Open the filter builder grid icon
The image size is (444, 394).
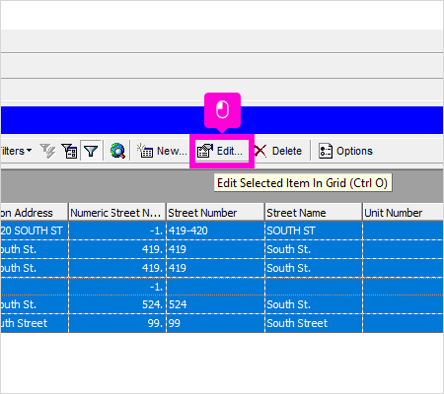pos(69,151)
